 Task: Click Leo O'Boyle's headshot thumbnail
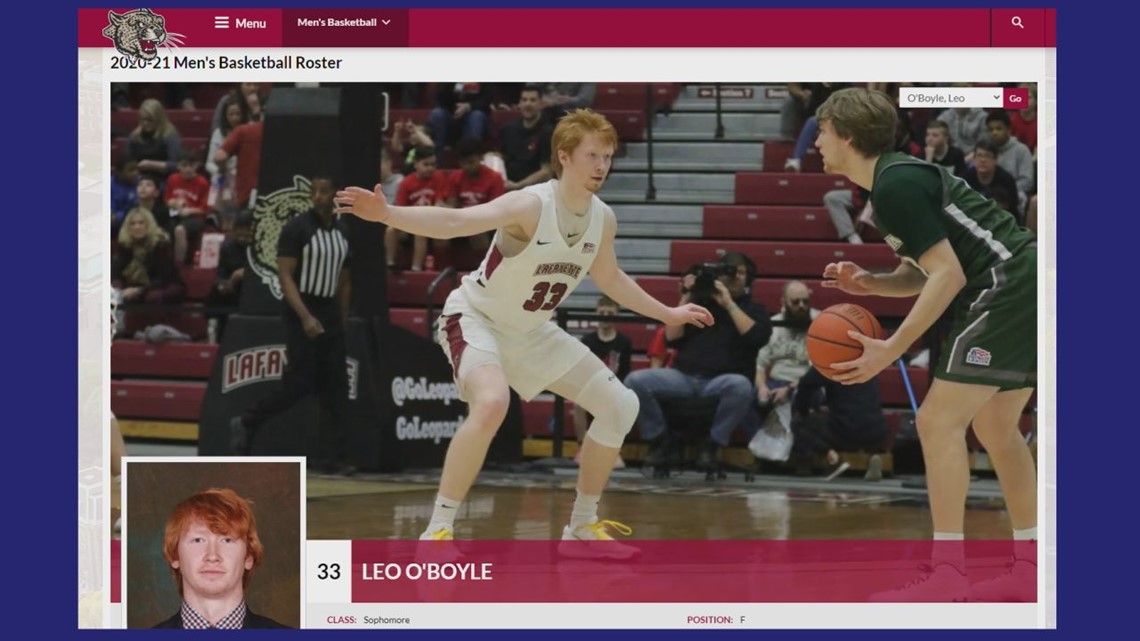click(213, 545)
